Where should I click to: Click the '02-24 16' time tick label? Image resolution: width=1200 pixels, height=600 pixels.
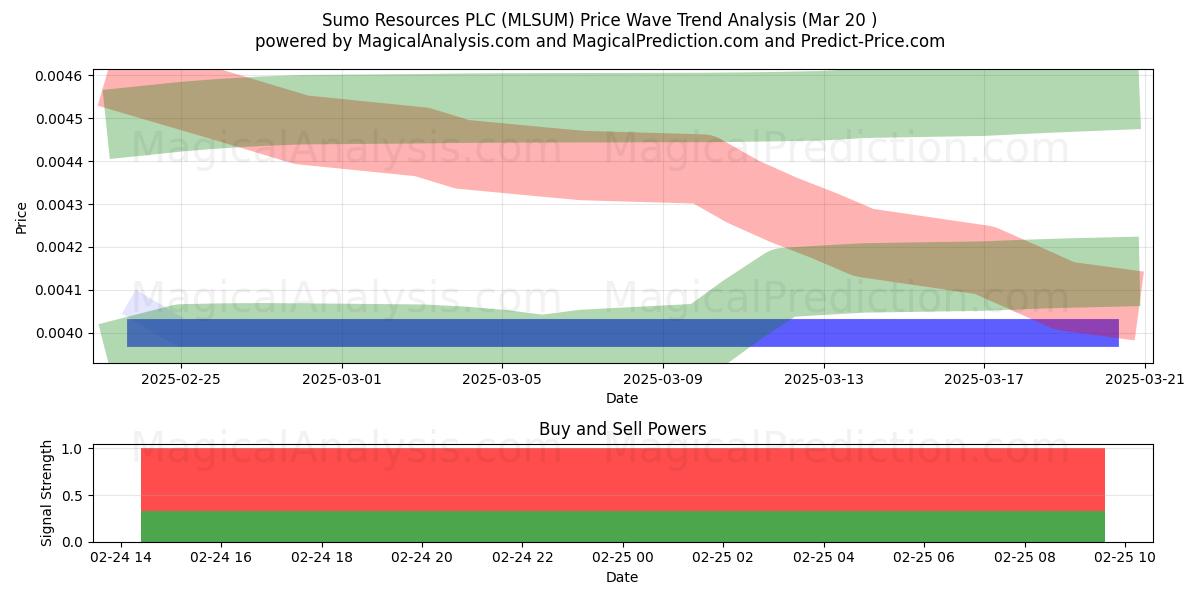click(x=221, y=557)
